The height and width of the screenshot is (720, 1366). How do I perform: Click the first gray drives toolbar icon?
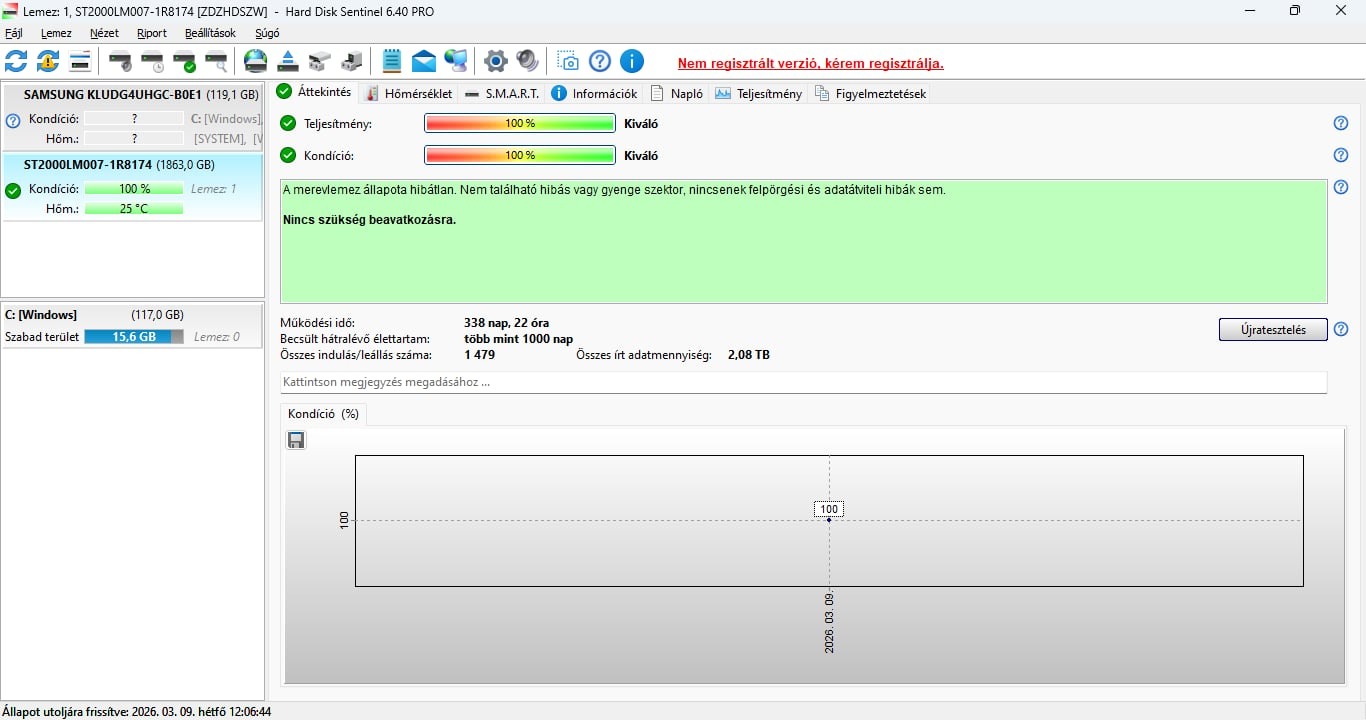(x=320, y=61)
